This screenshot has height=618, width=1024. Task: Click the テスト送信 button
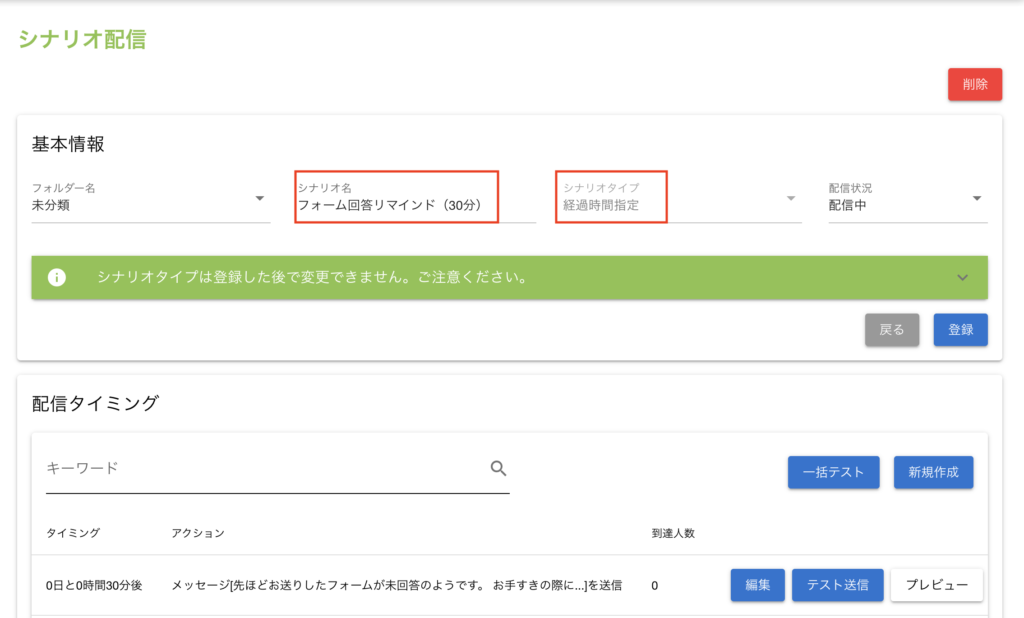tap(837, 585)
